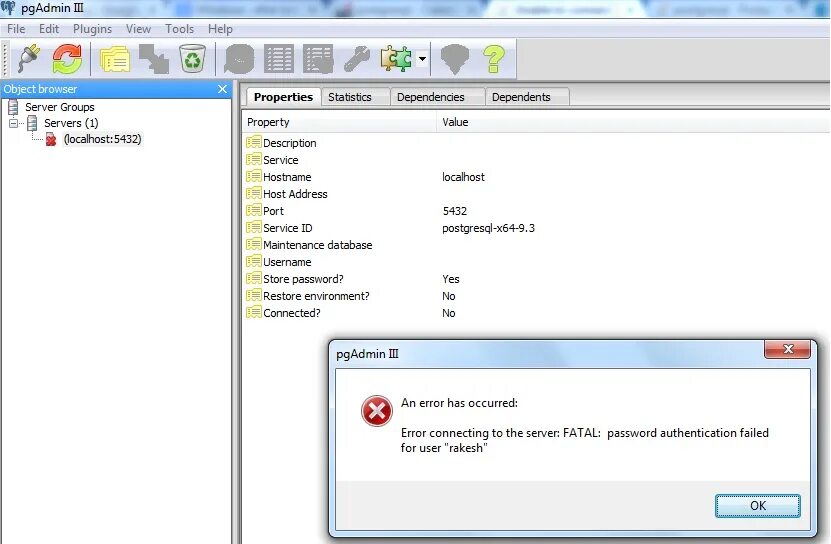Click the Refresh toolbar icon
The width and height of the screenshot is (831, 544).
point(67,58)
